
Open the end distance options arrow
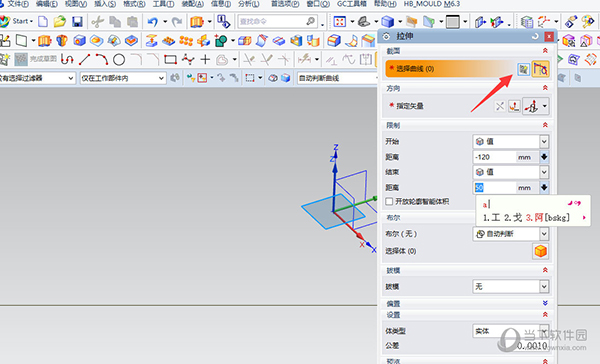point(544,188)
